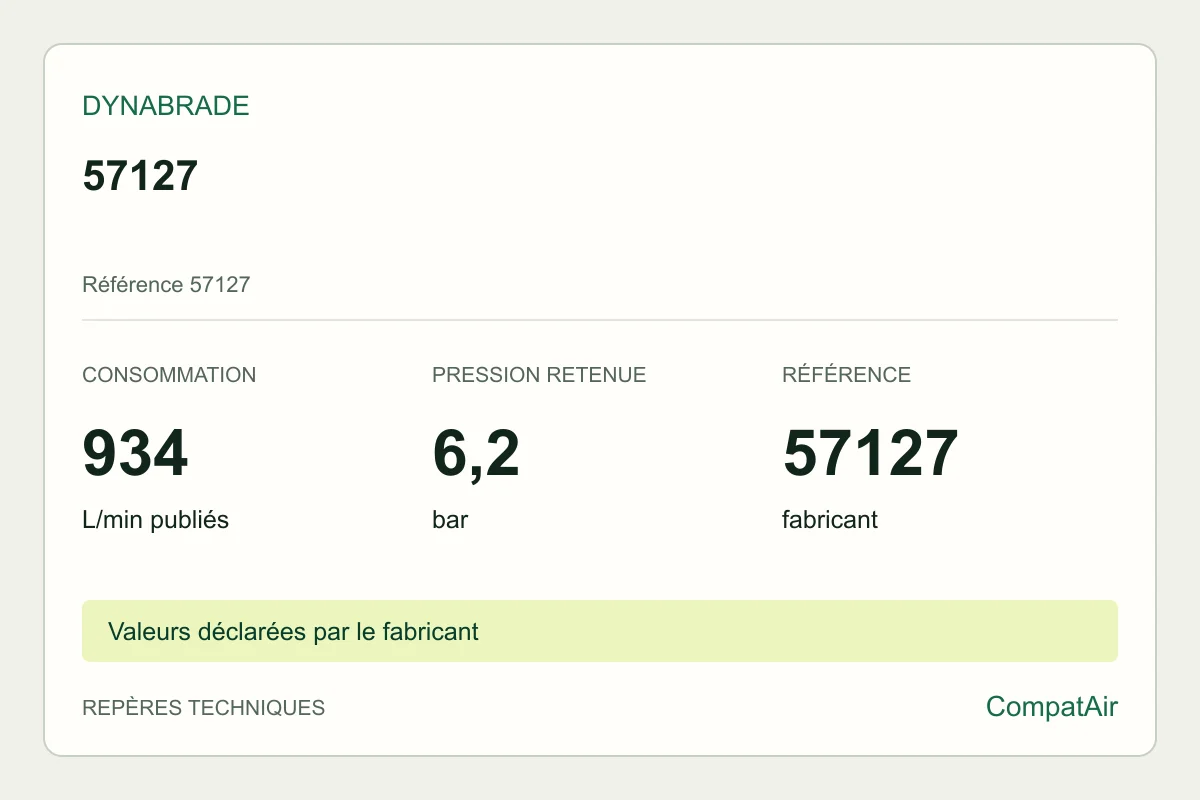Select the 57127 product title heading

140,176
